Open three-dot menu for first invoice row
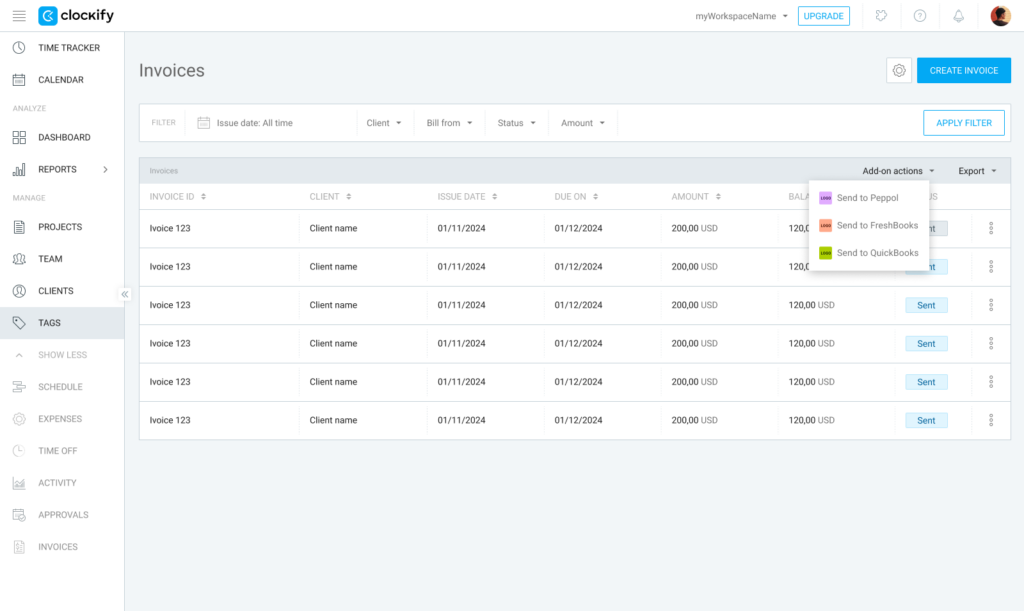The width and height of the screenshot is (1024, 611). pos(990,229)
